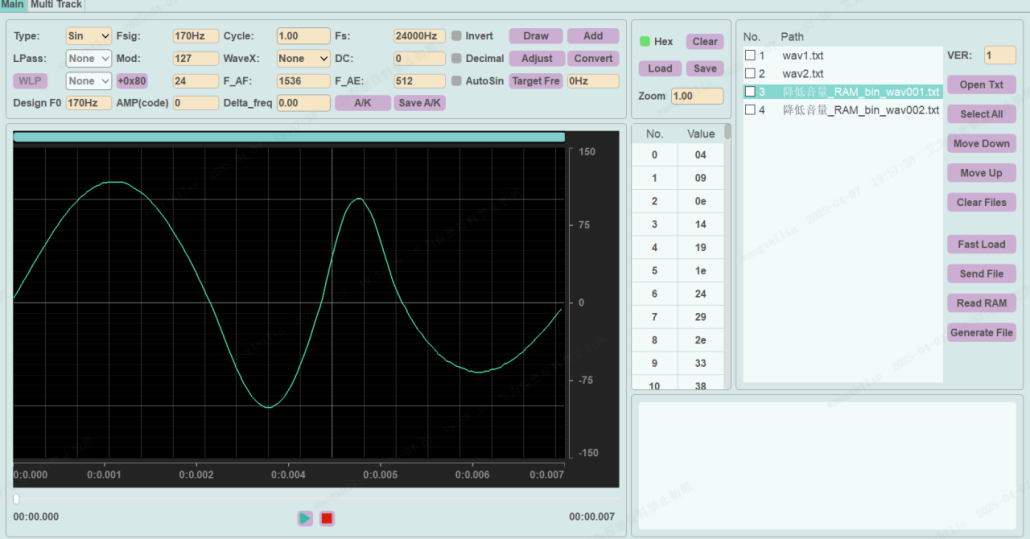1030x539 pixels.
Task: Click value cell 0e in row 2
Action: (700, 201)
